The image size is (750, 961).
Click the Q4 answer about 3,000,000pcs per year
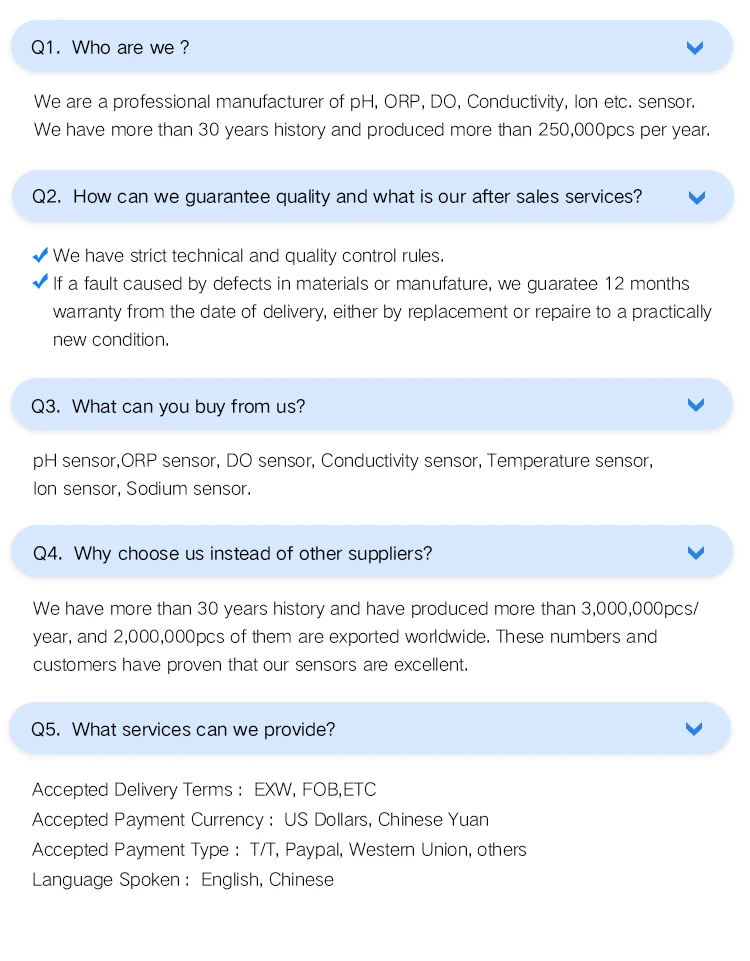pyautogui.click(x=365, y=636)
